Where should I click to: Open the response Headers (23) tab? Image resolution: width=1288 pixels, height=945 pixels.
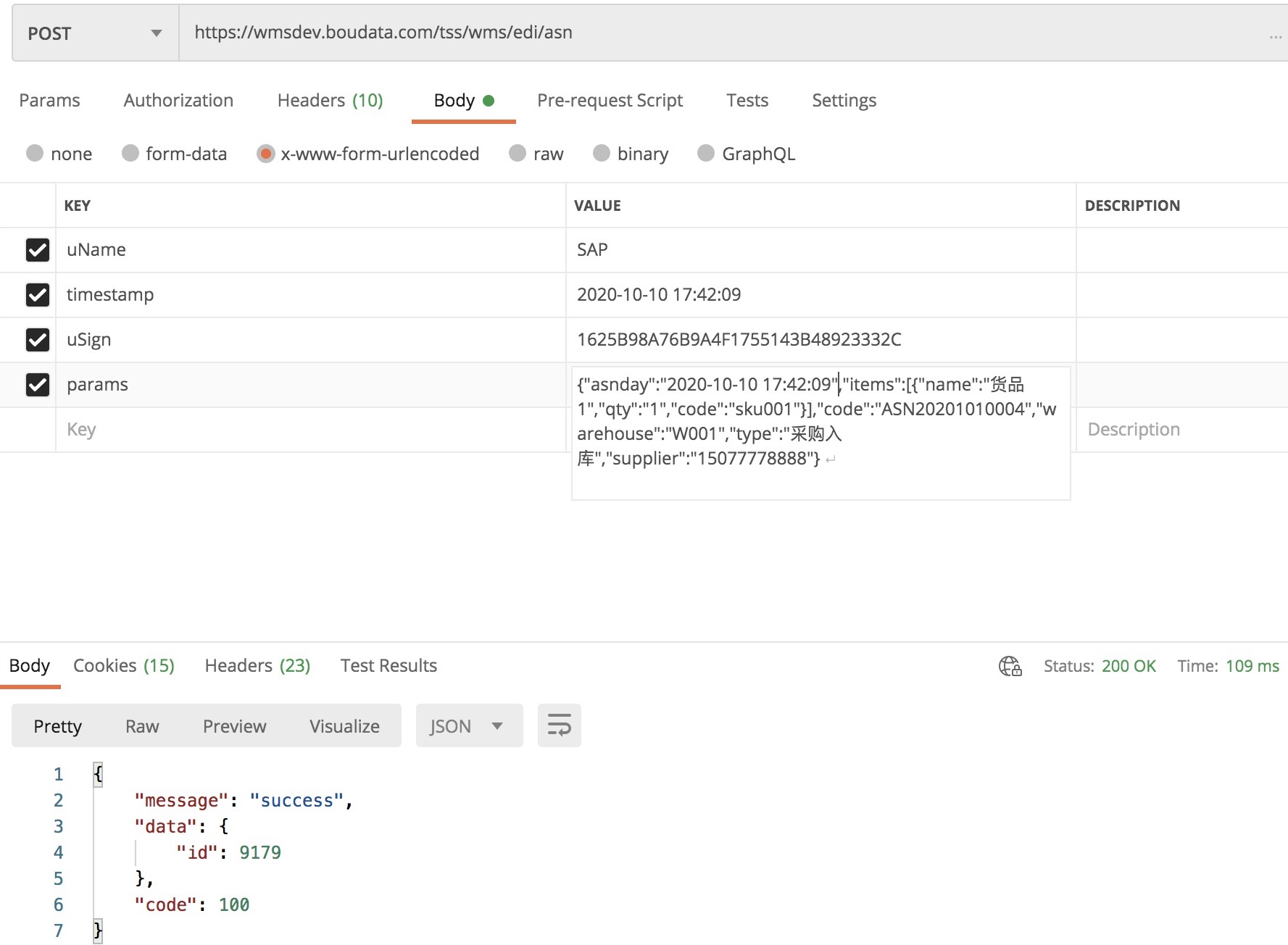point(257,665)
